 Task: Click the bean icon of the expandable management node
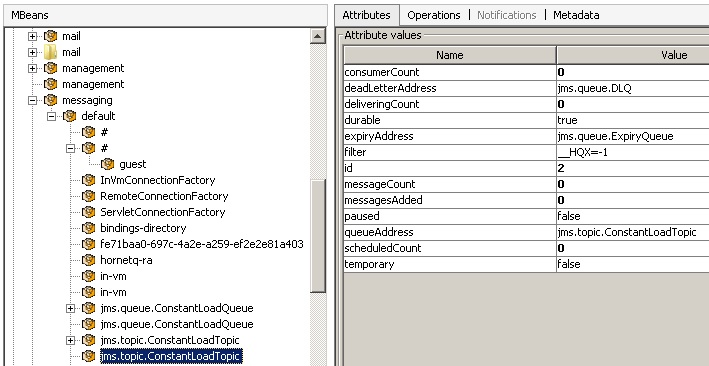point(51,68)
